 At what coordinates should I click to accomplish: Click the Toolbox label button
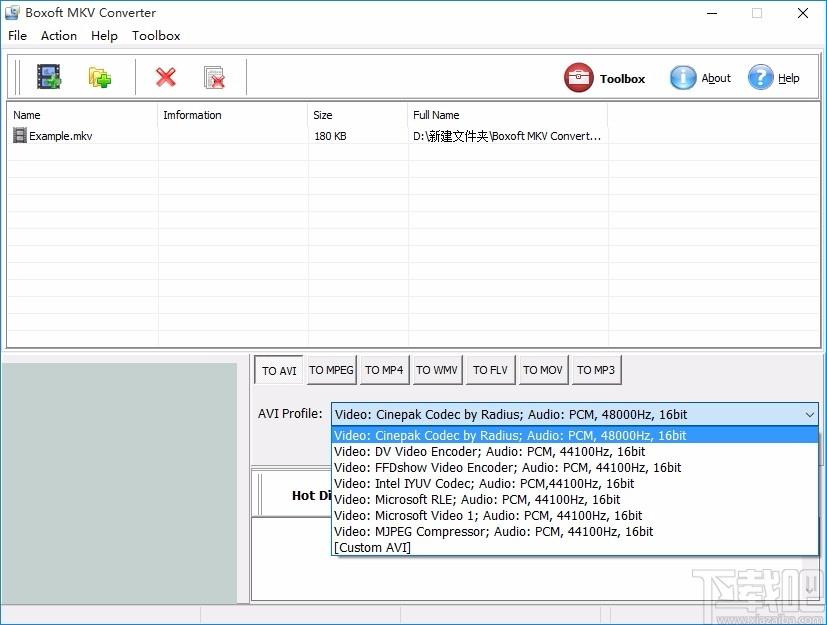point(622,79)
